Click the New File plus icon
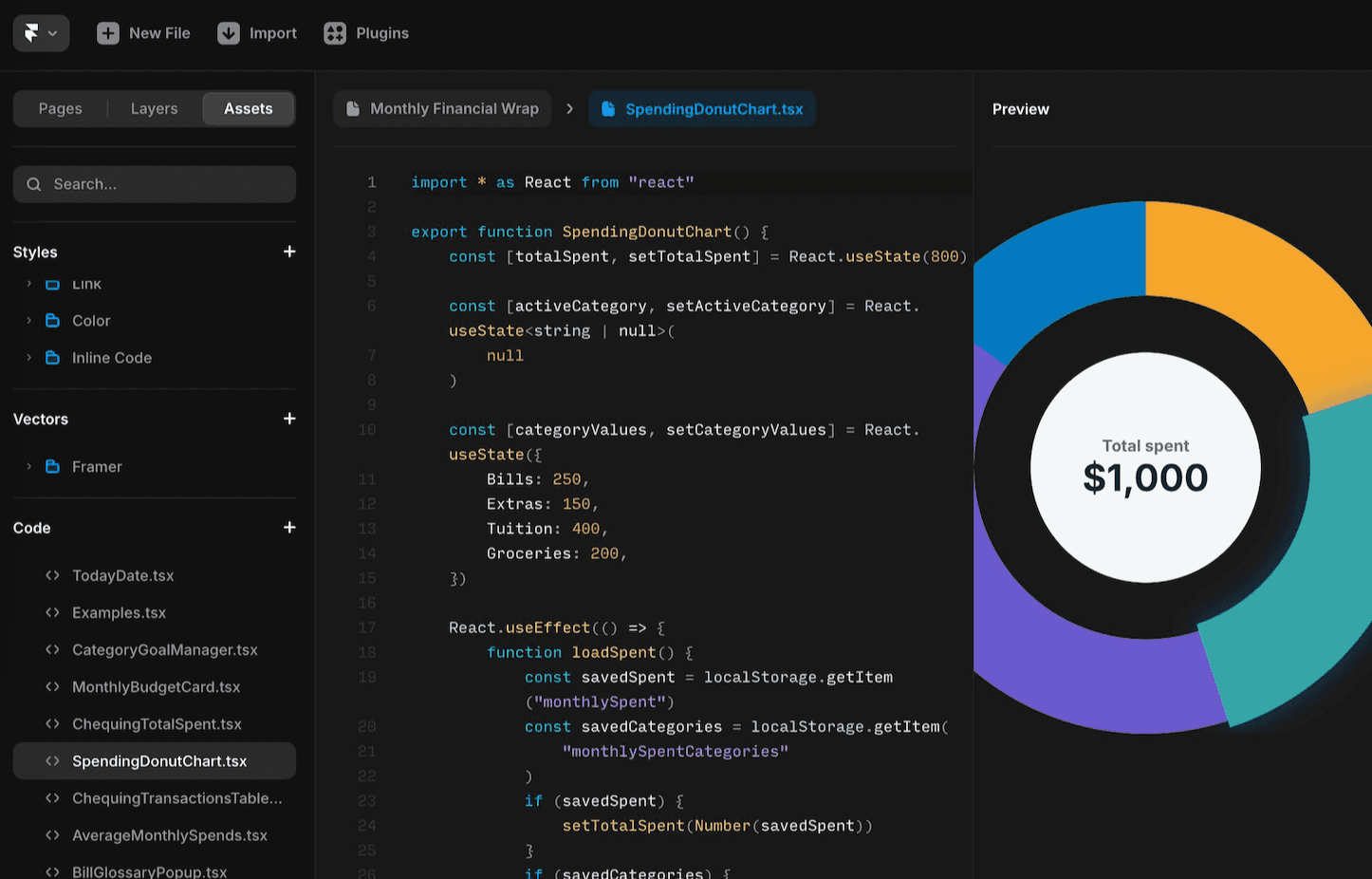1372x879 pixels. point(108,33)
